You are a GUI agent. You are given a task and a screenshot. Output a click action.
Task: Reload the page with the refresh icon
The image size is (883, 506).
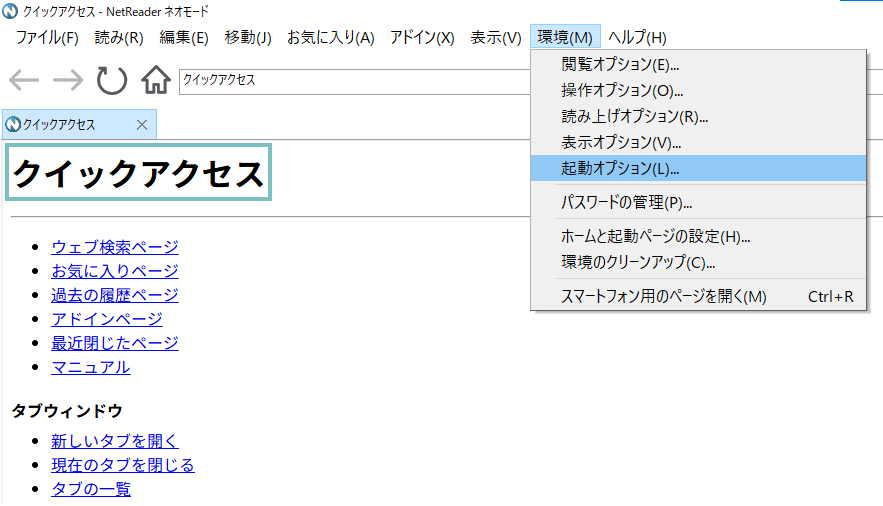(112, 80)
